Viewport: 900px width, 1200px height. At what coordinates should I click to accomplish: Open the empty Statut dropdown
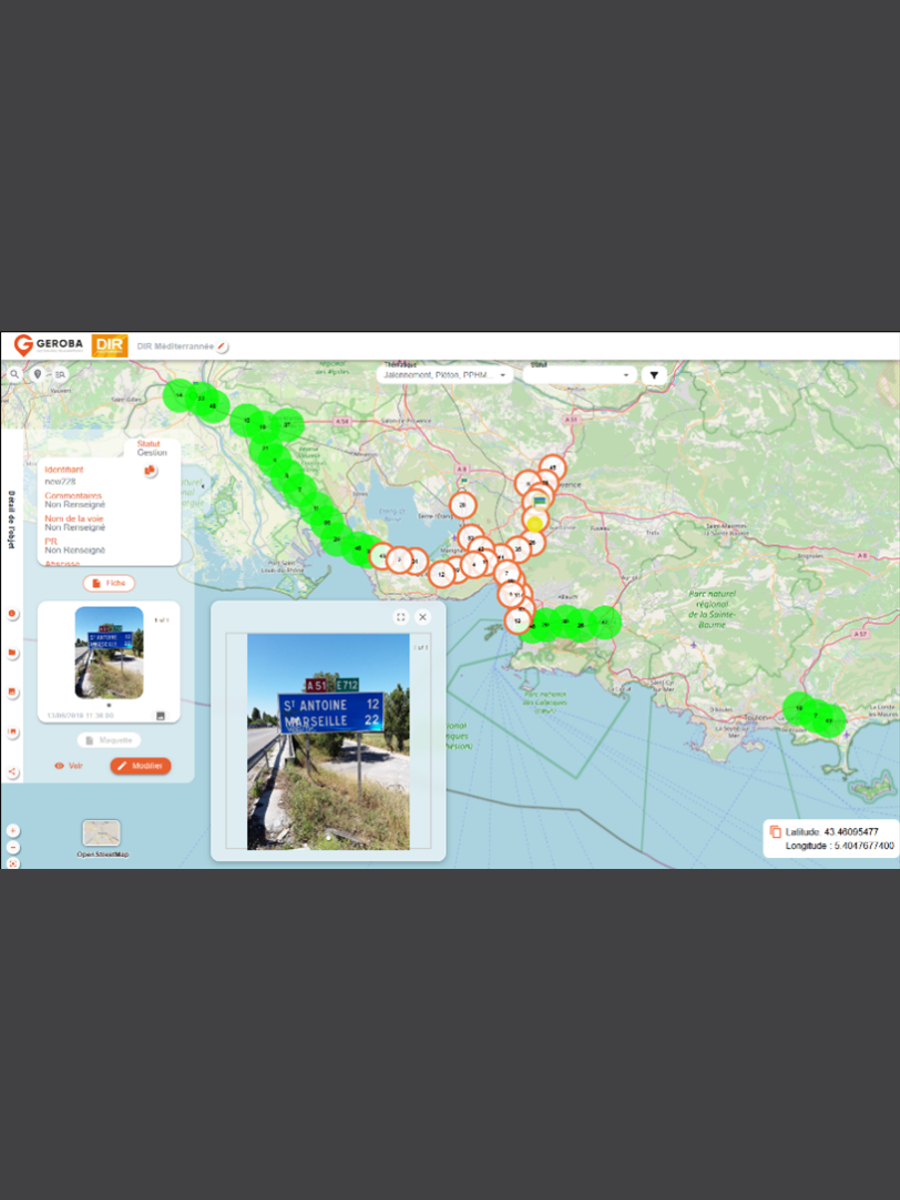click(579, 375)
